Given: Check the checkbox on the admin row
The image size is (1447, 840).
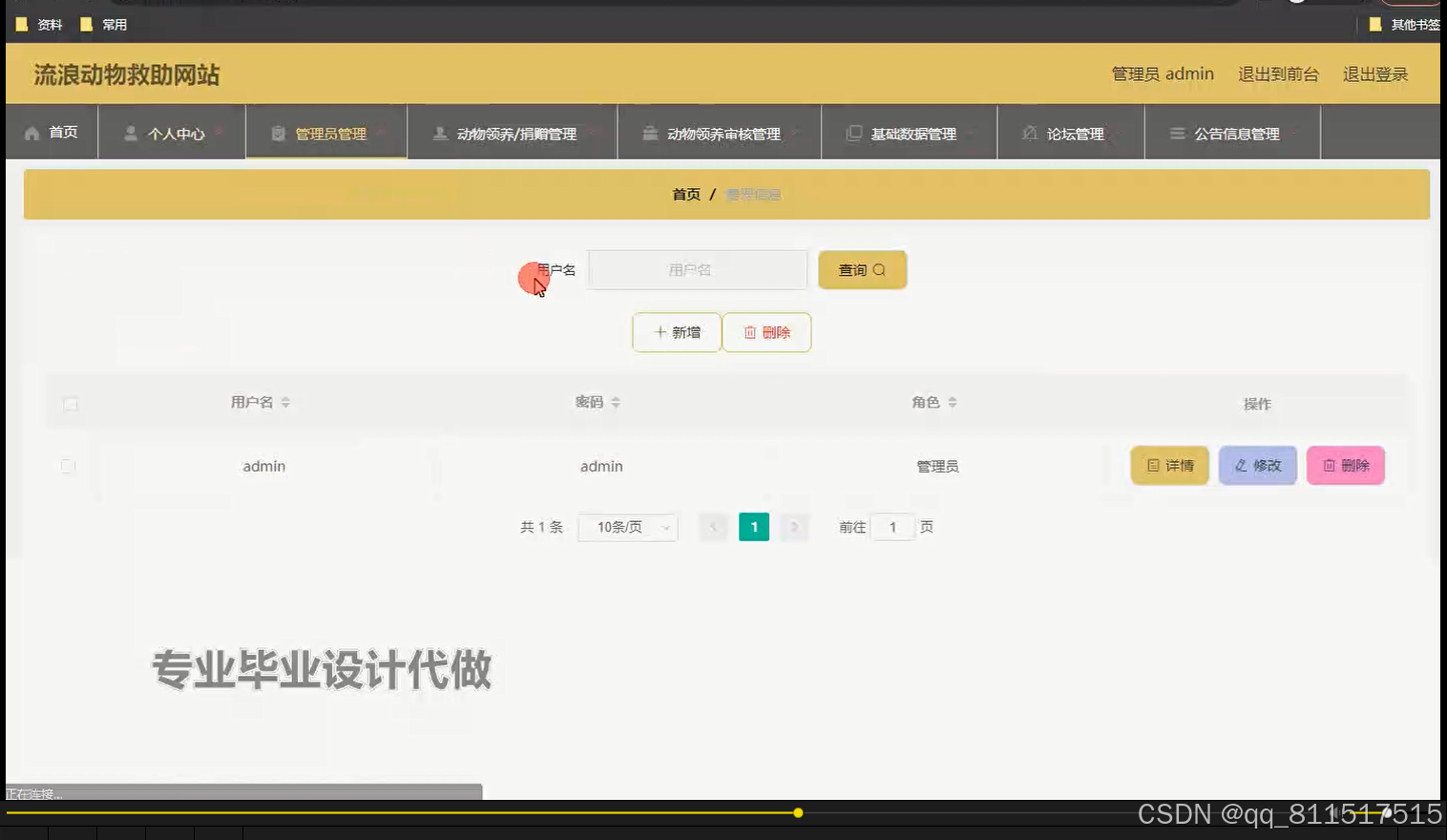Looking at the screenshot, I should 68,466.
